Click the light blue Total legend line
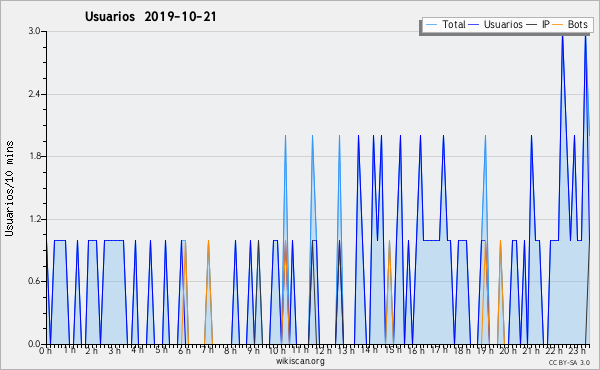 (432, 25)
